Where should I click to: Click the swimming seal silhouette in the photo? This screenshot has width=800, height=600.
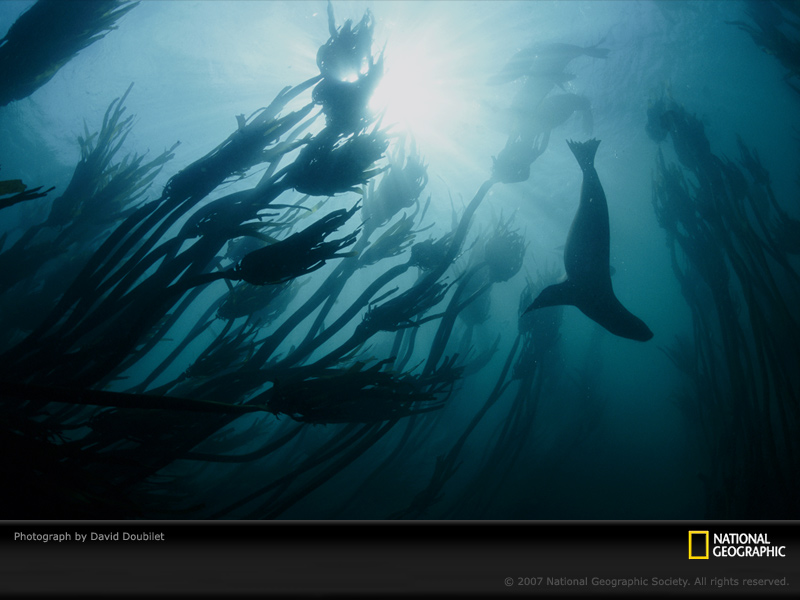coord(589,240)
